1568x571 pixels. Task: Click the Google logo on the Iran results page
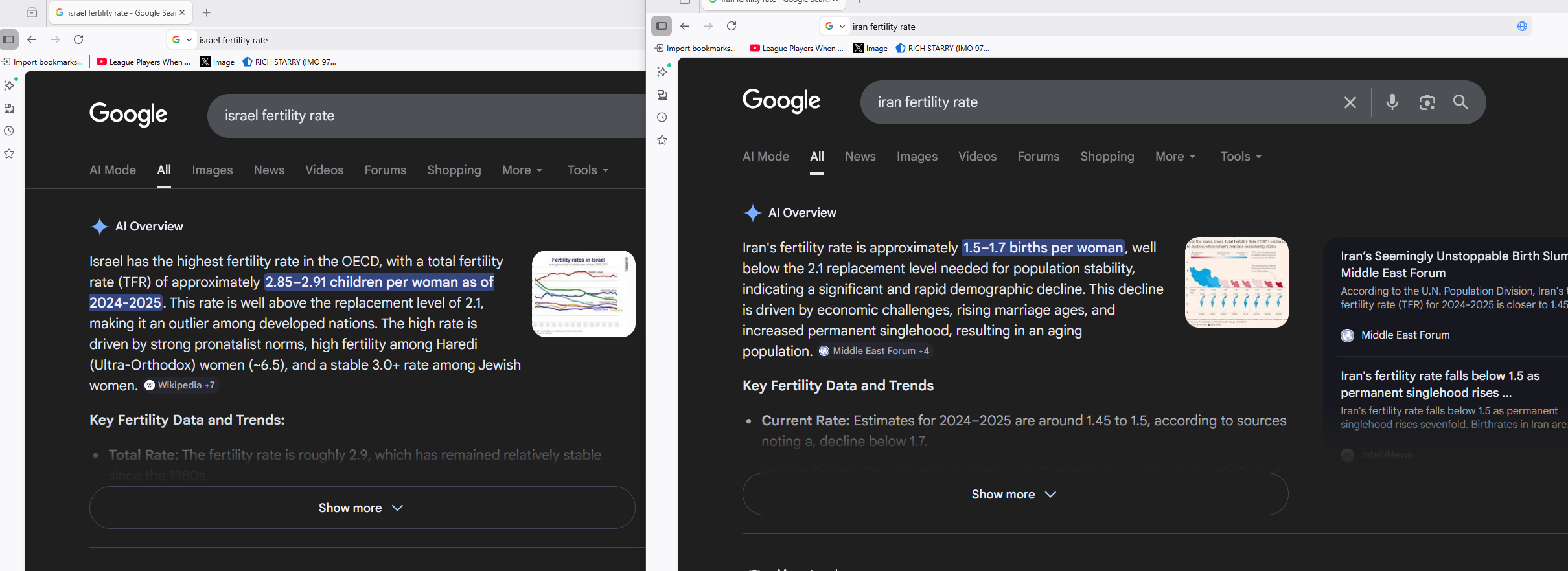click(781, 101)
